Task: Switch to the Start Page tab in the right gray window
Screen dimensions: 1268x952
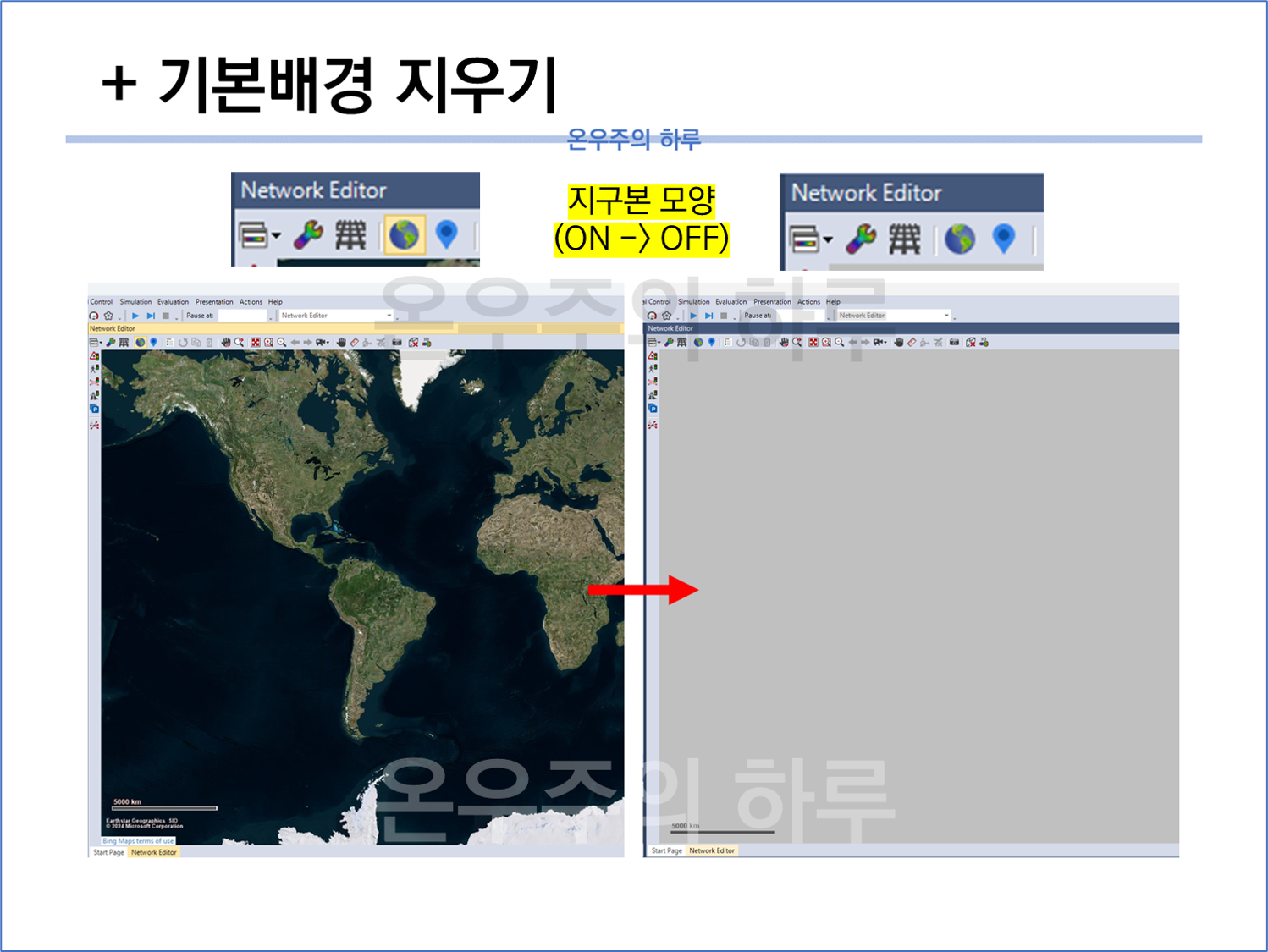Action: click(667, 850)
